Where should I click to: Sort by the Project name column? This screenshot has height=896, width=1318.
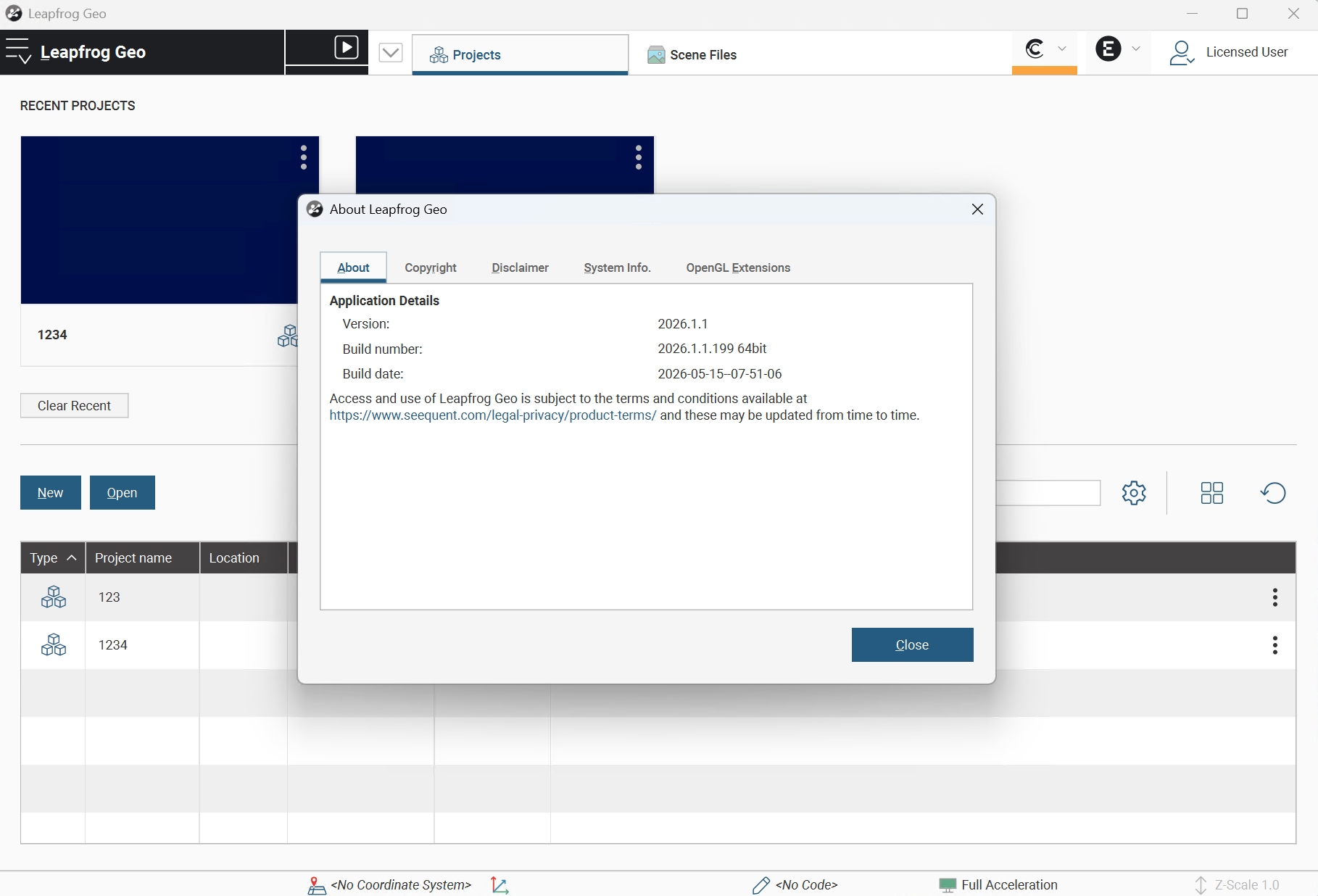click(x=142, y=558)
